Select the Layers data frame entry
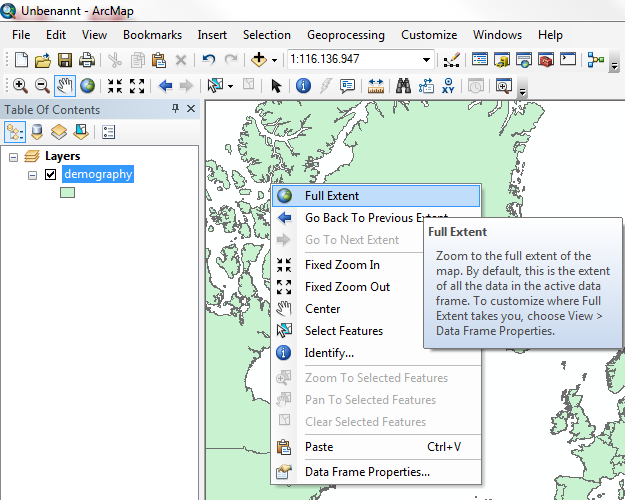The width and height of the screenshot is (625, 500). pyautogui.click(x=62, y=156)
